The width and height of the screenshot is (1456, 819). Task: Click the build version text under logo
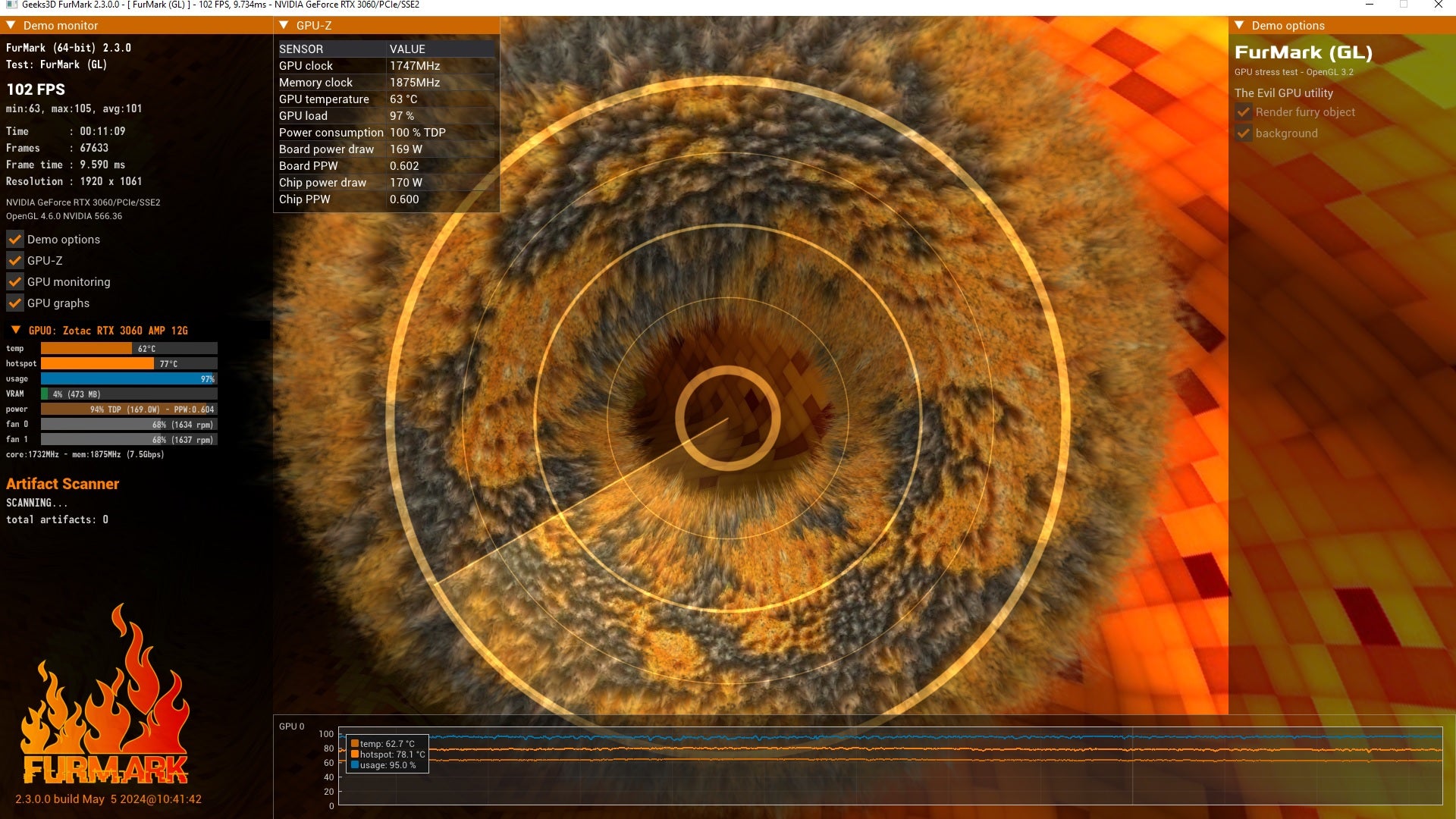(x=108, y=799)
